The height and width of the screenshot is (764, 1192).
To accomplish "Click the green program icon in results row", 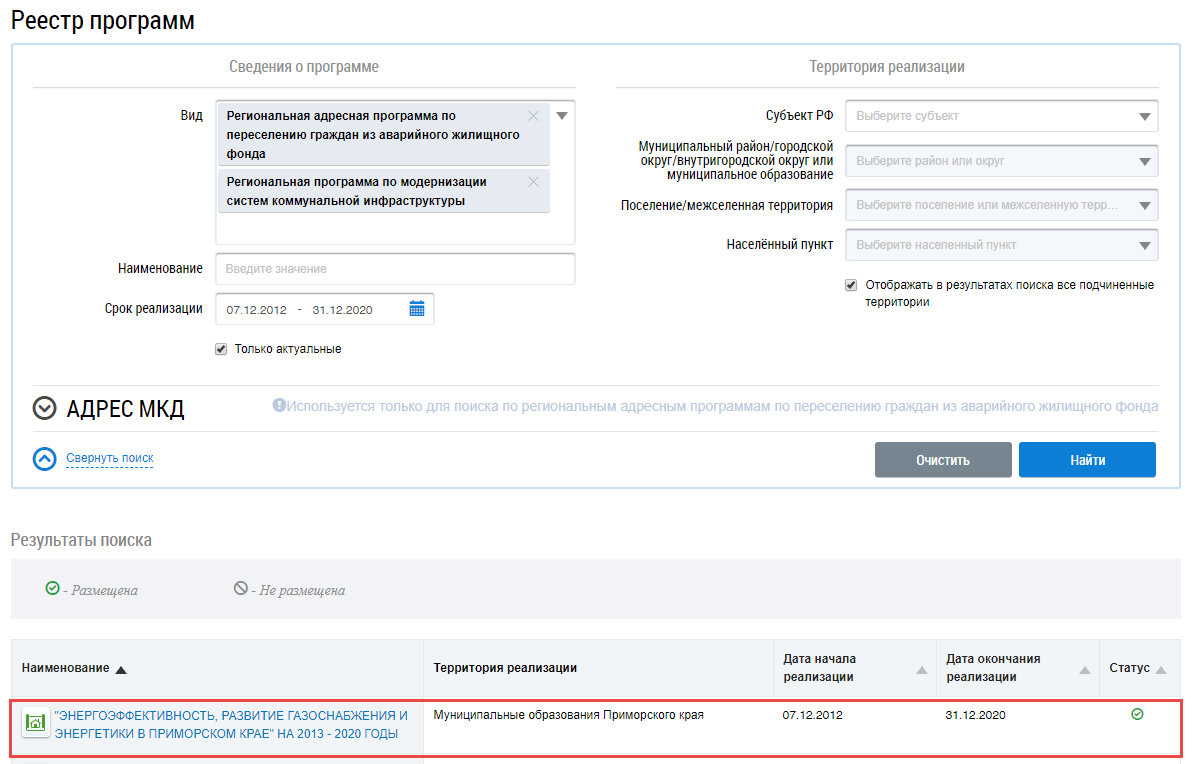I will click(36, 722).
